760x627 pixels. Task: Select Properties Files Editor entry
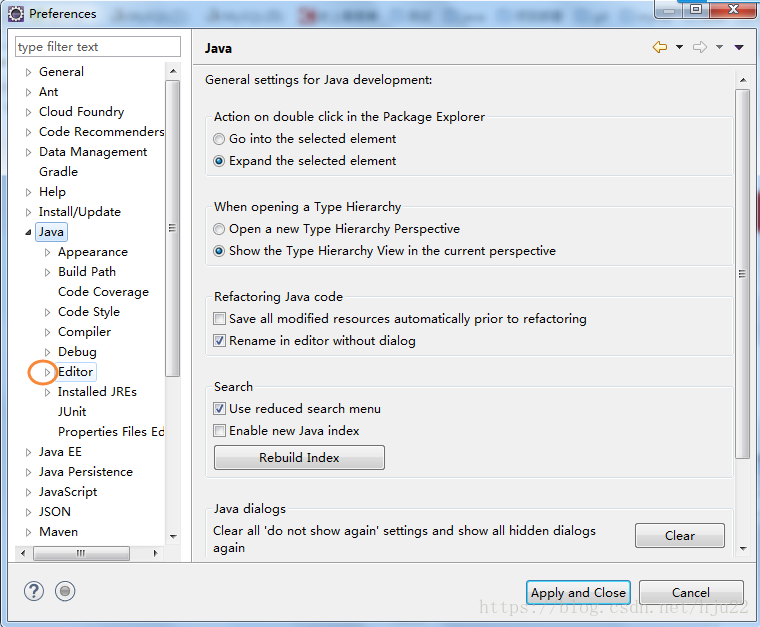(111, 432)
